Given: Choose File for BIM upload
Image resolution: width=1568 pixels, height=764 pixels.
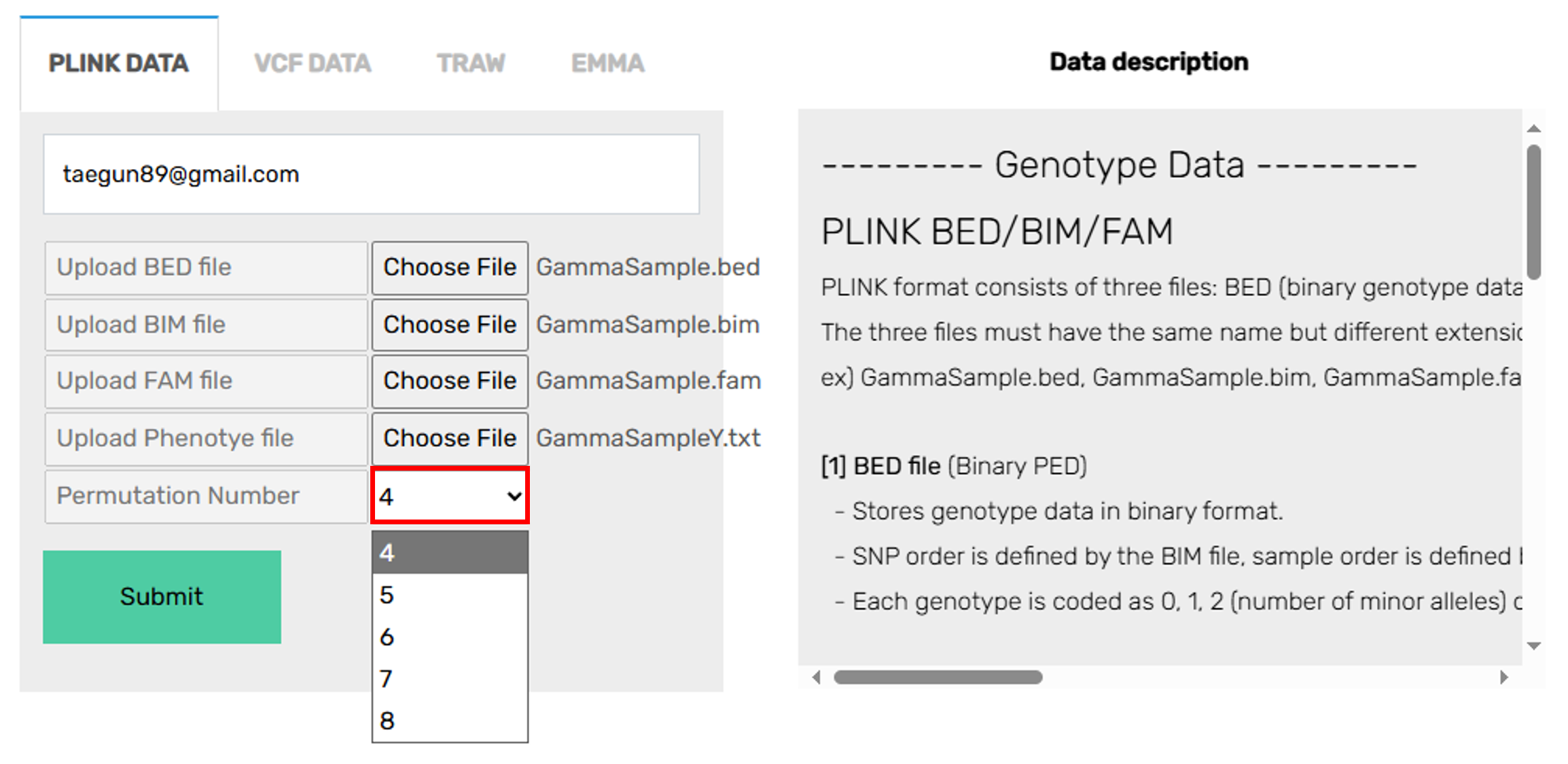Looking at the screenshot, I should click(x=450, y=325).
